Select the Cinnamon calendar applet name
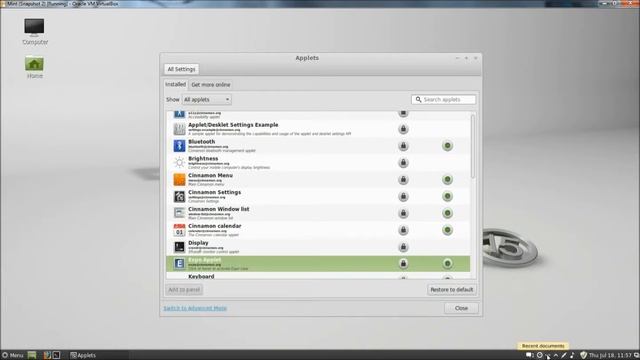This screenshot has width=640, height=360. 214,226
